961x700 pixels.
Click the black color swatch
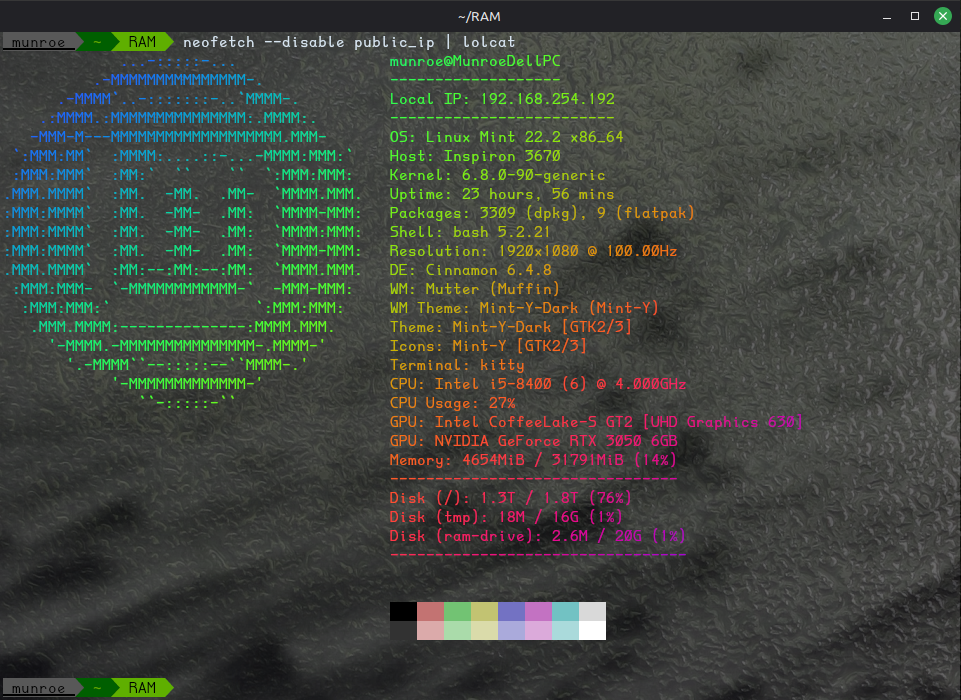403,611
